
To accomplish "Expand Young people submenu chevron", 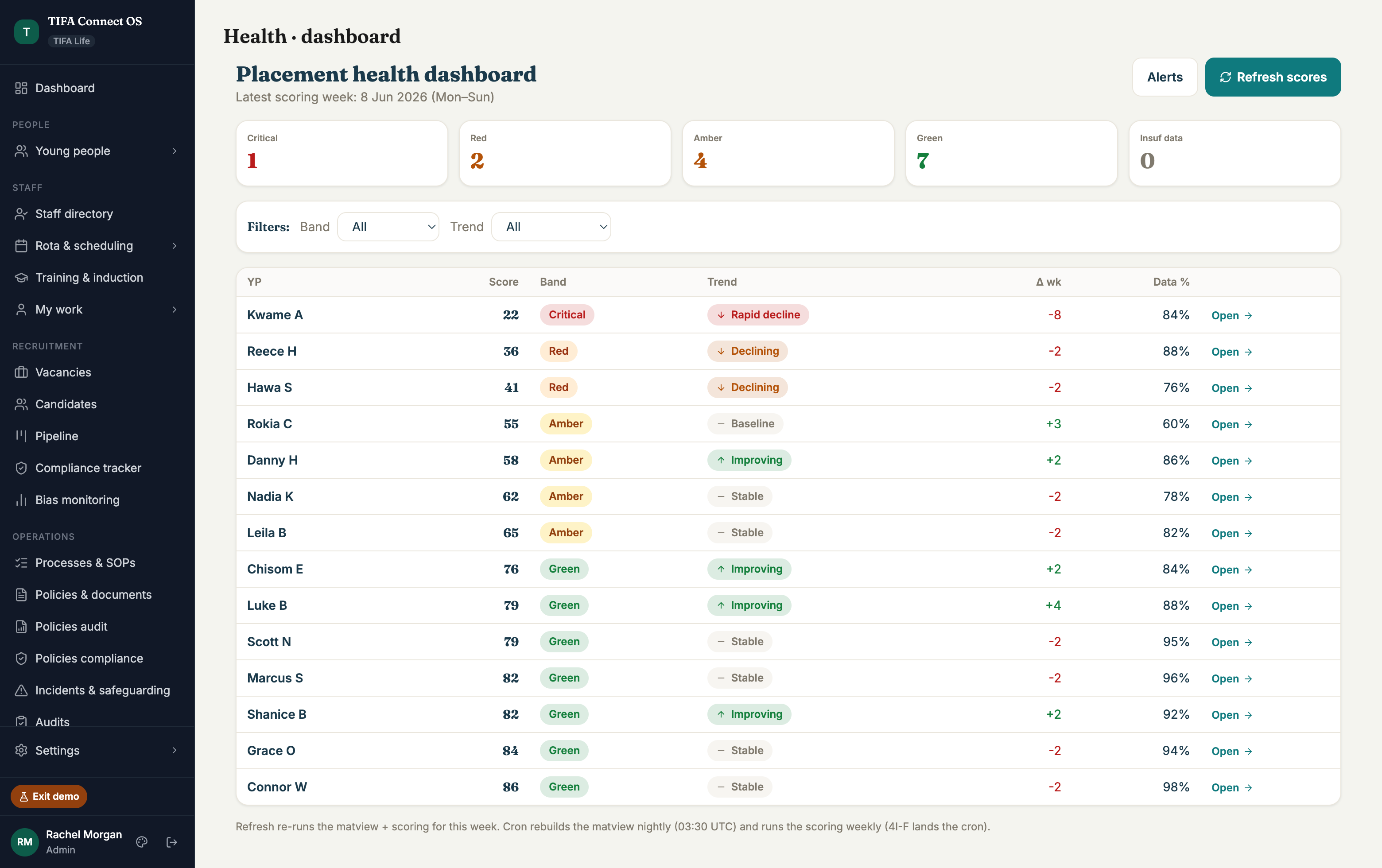I will coord(175,151).
